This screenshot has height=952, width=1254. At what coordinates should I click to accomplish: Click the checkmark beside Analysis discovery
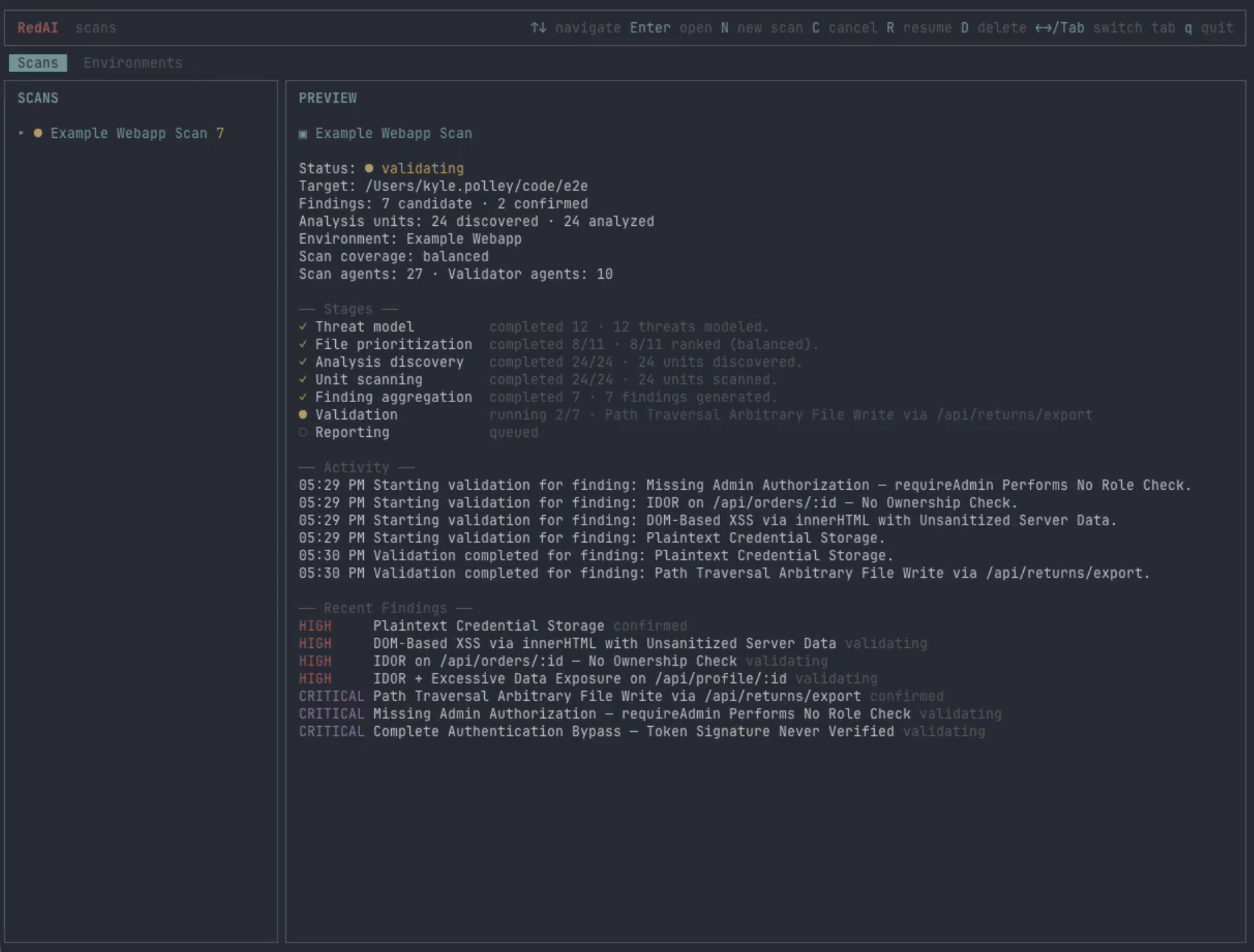pos(303,361)
